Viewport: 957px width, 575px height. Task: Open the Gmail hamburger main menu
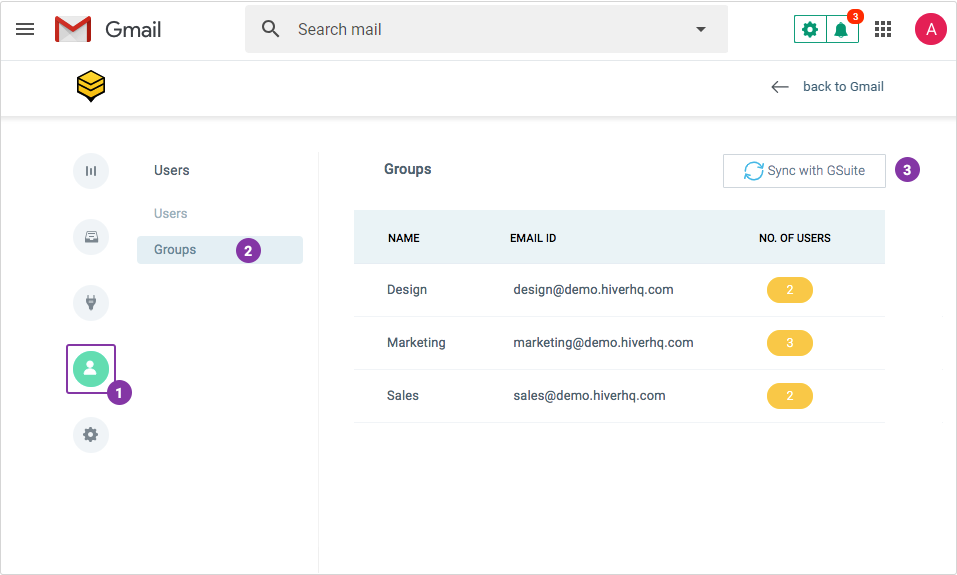click(x=25, y=29)
